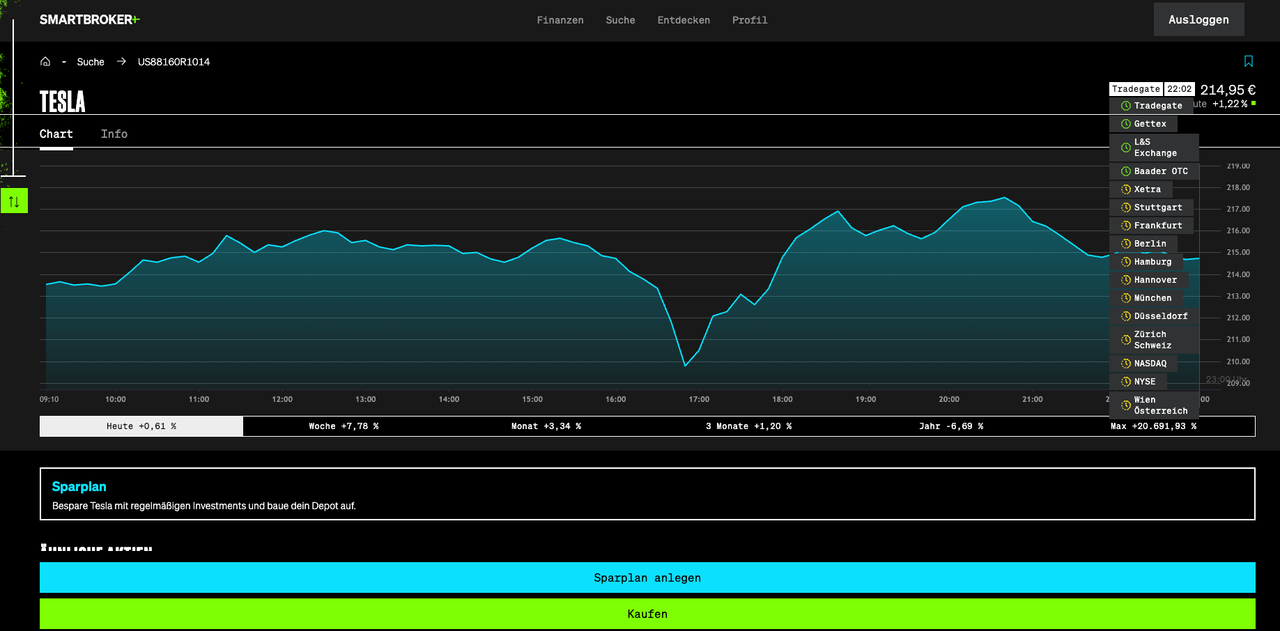
Task: Log out with the Ausloggen button
Action: 1199,19
